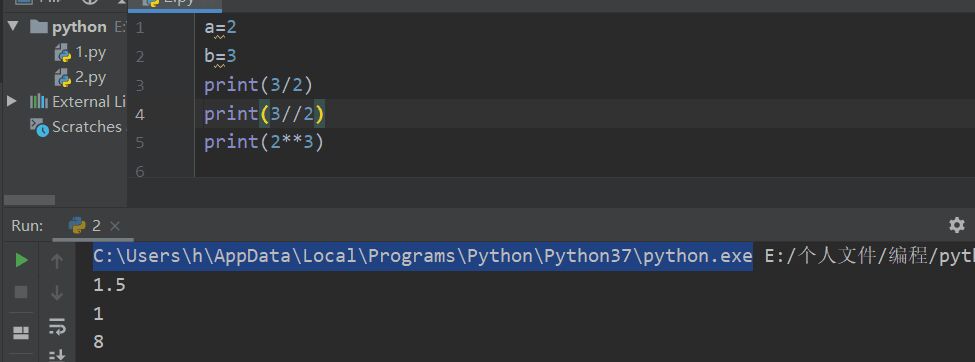Toggle soft-wrap in Run console
This screenshot has width=975, height=362.
pos(57,325)
